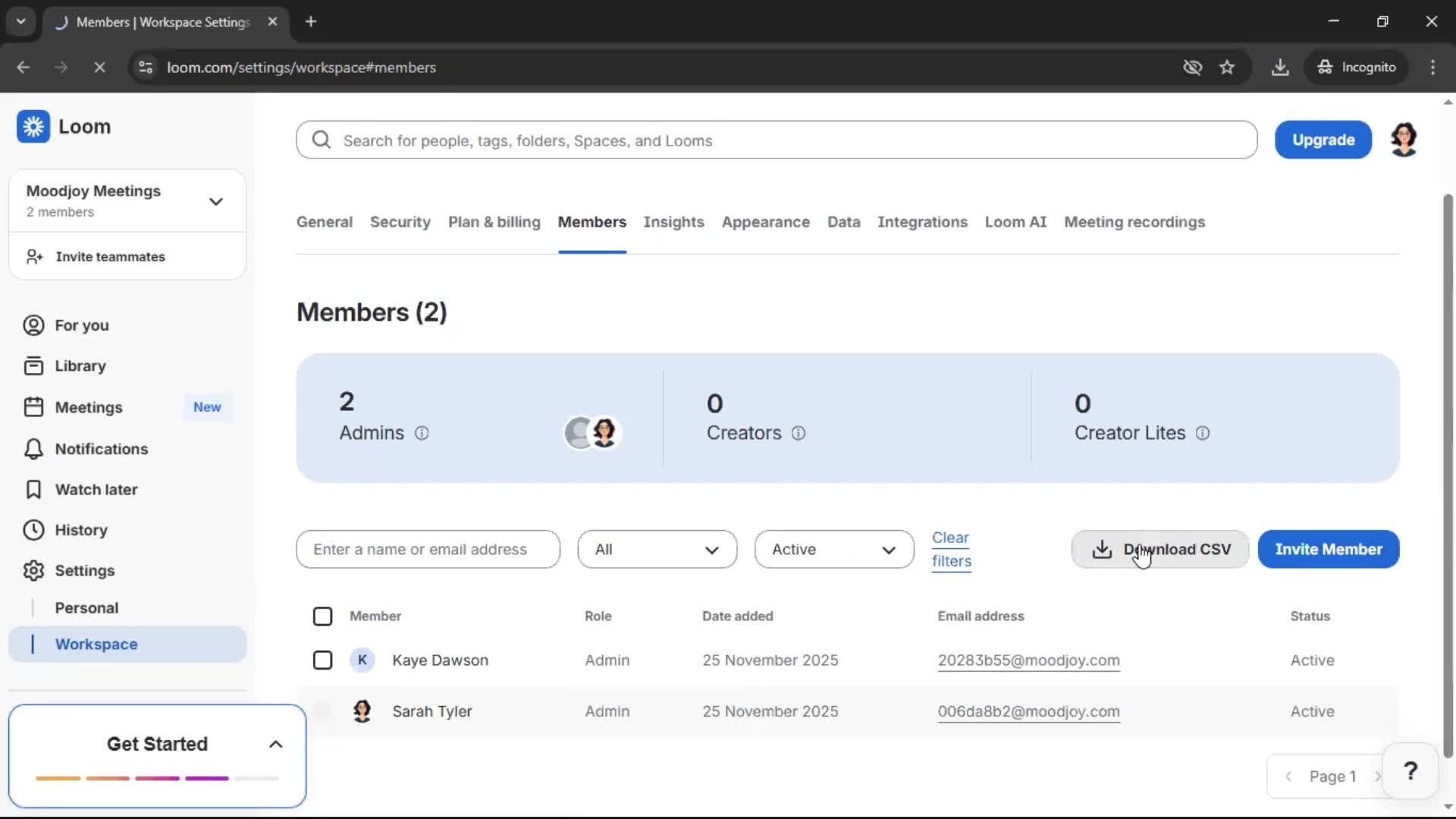Open the All roles filter dropdown
The image size is (1456, 819).
(657, 550)
